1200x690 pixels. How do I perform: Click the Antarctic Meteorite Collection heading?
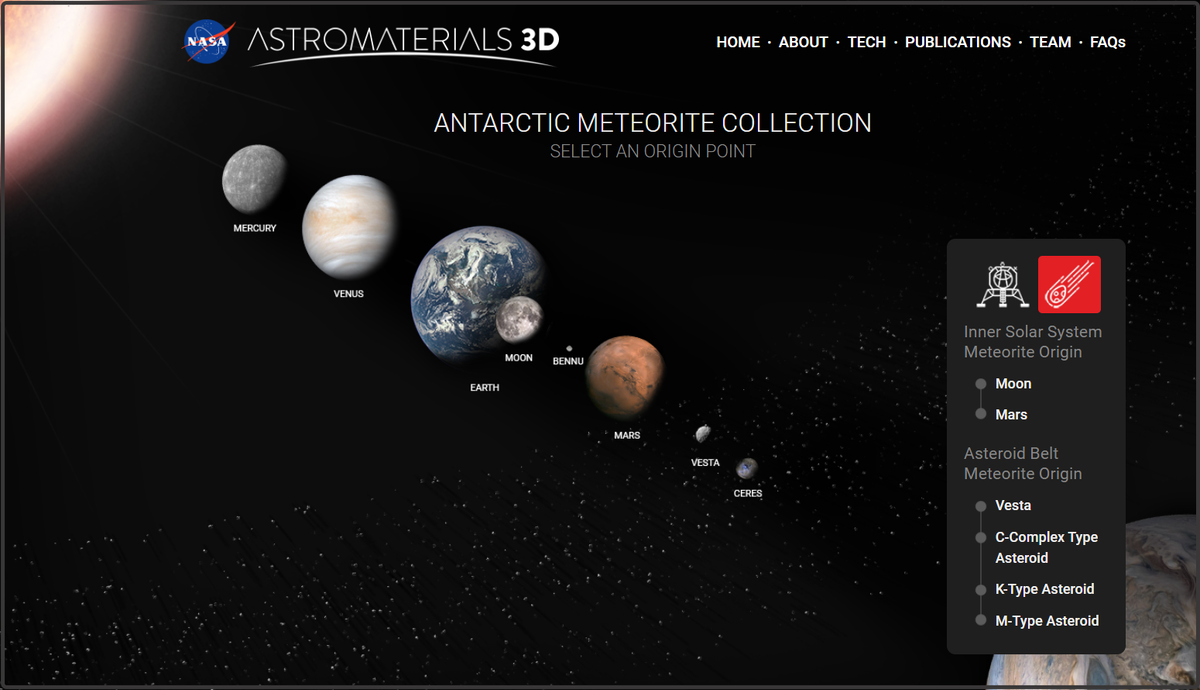(653, 123)
